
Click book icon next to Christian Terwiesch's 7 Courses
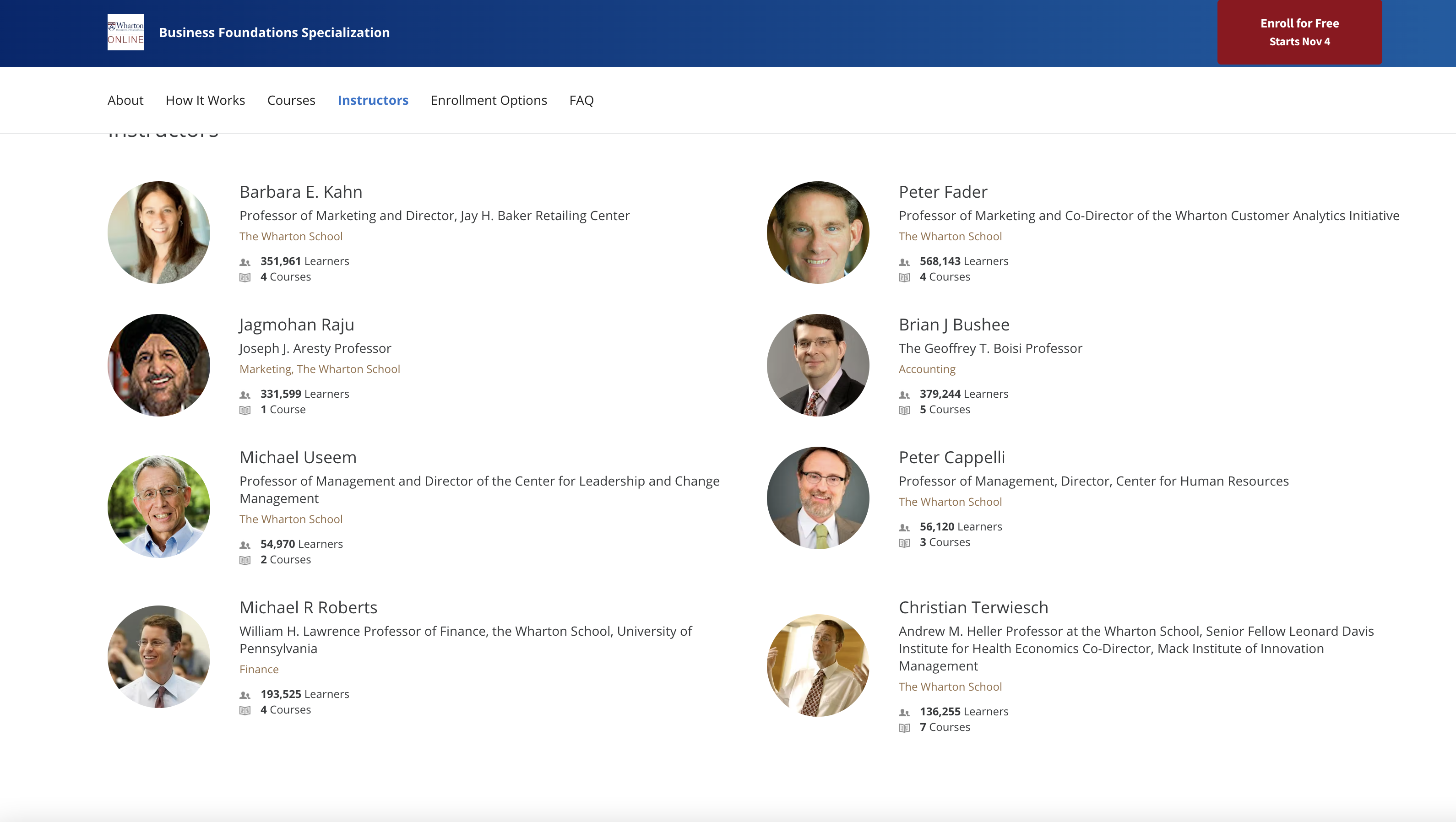click(x=904, y=728)
